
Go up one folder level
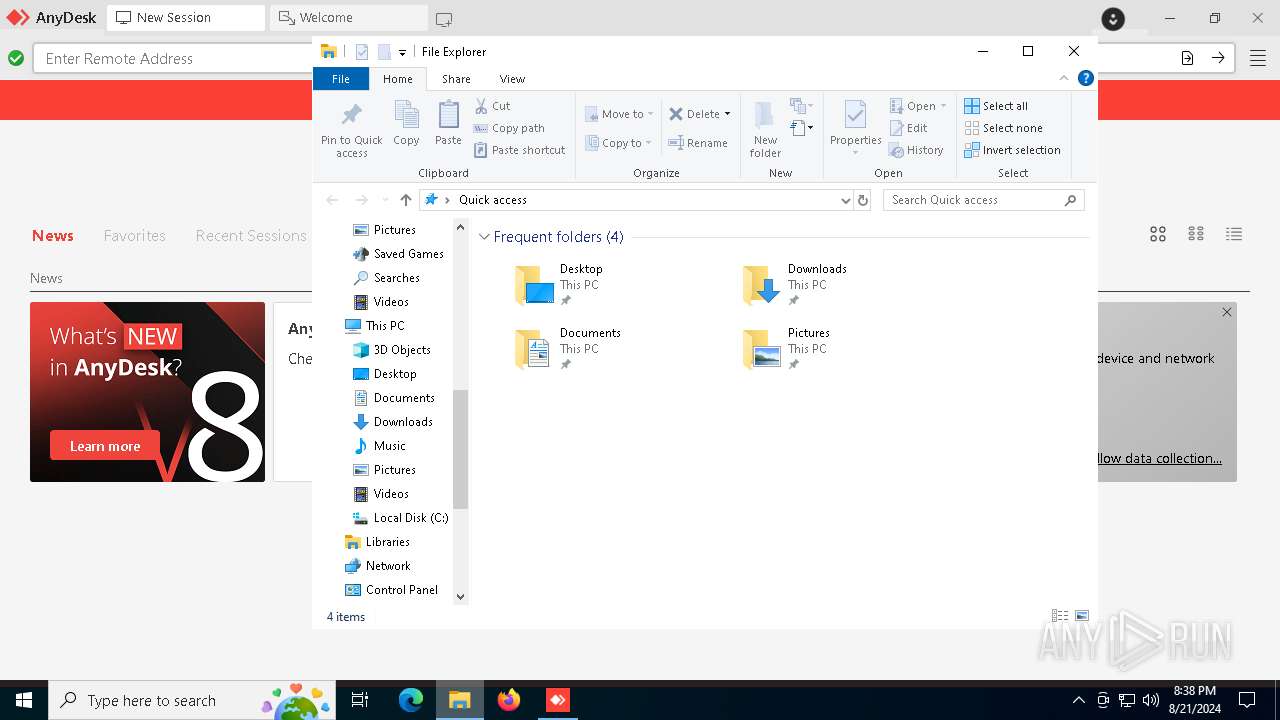[405, 200]
